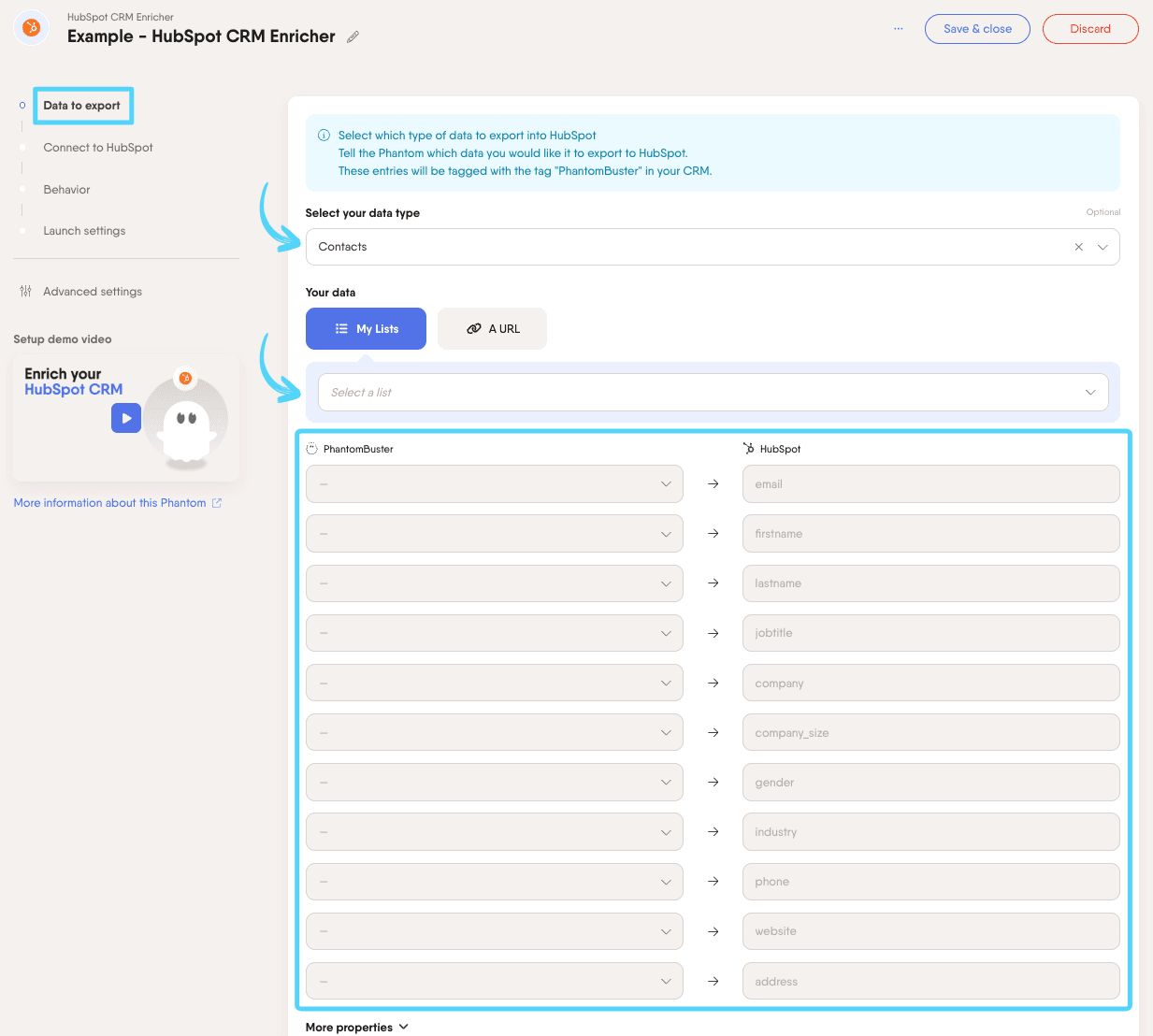Screen dimensions: 1153x1036
Task: Click the HubSpot CRM Enricher breadcrumb text
Action: pos(121,17)
